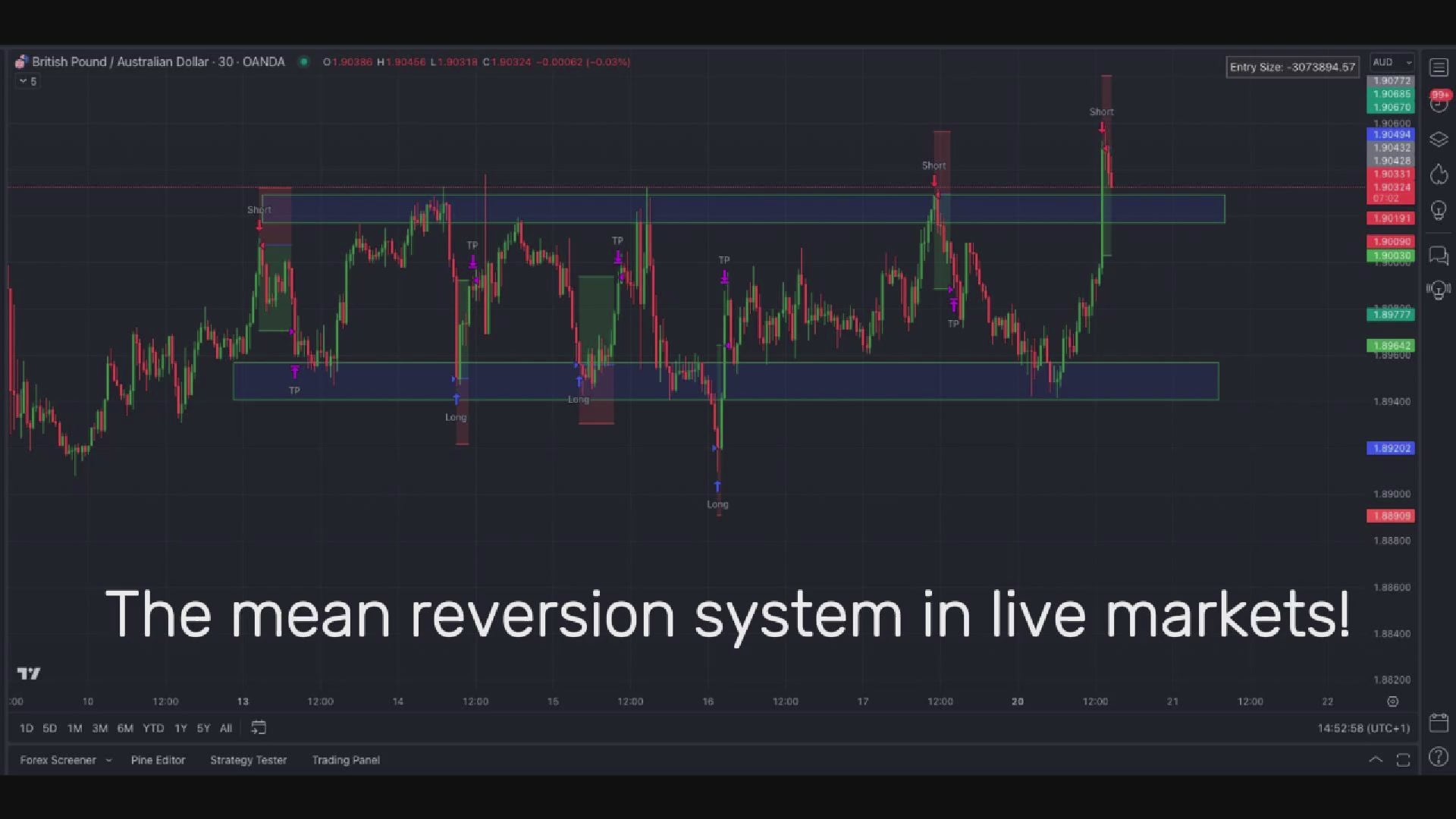Viewport: 1456px width, 819px height.
Task: Click the green market status dot
Action: coord(304,62)
